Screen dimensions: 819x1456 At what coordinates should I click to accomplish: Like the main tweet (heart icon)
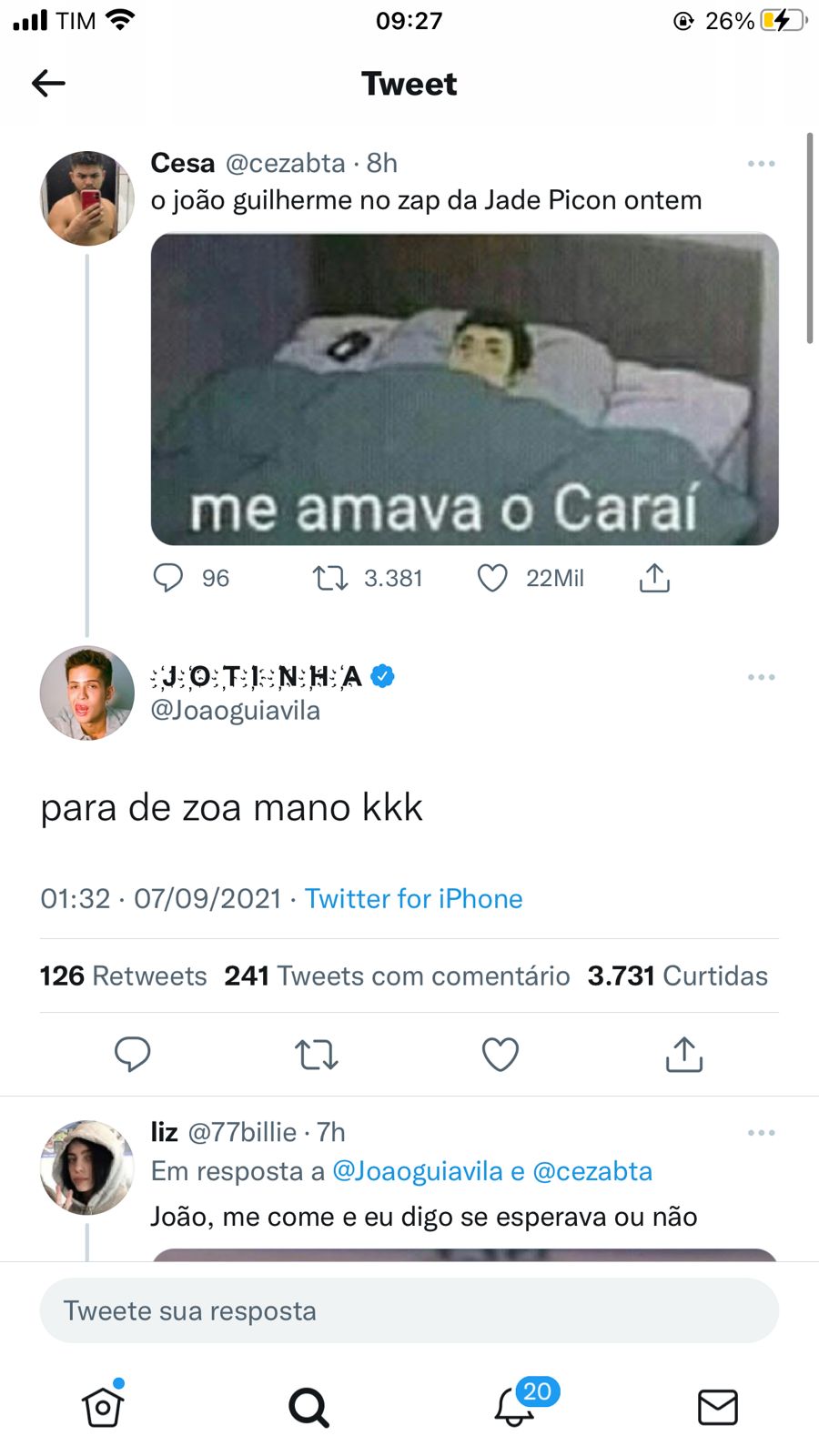pos(500,1054)
